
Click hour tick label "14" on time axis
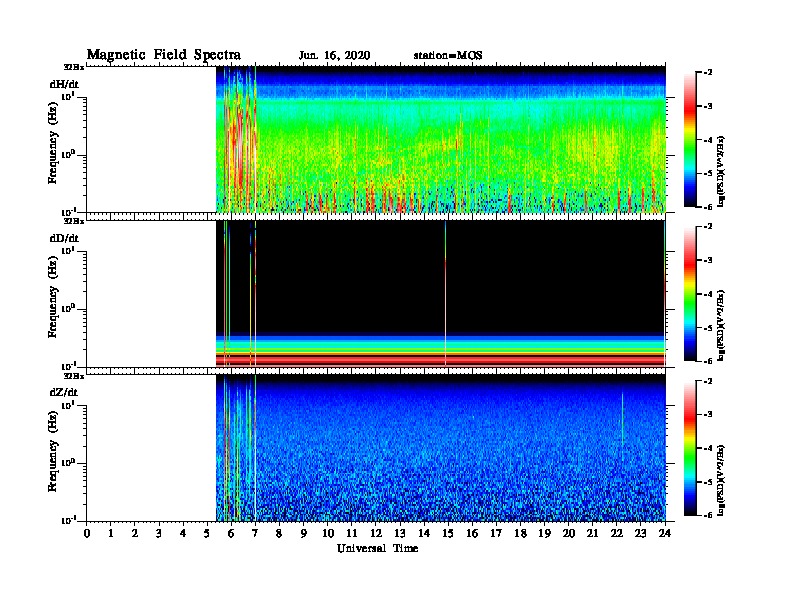click(424, 533)
